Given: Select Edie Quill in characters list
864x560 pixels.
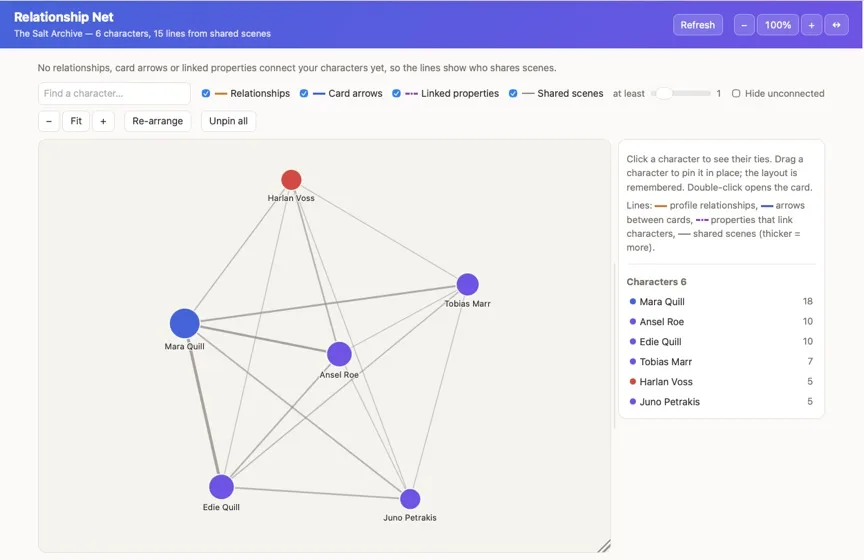Looking at the screenshot, I should (x=721, y=342).
